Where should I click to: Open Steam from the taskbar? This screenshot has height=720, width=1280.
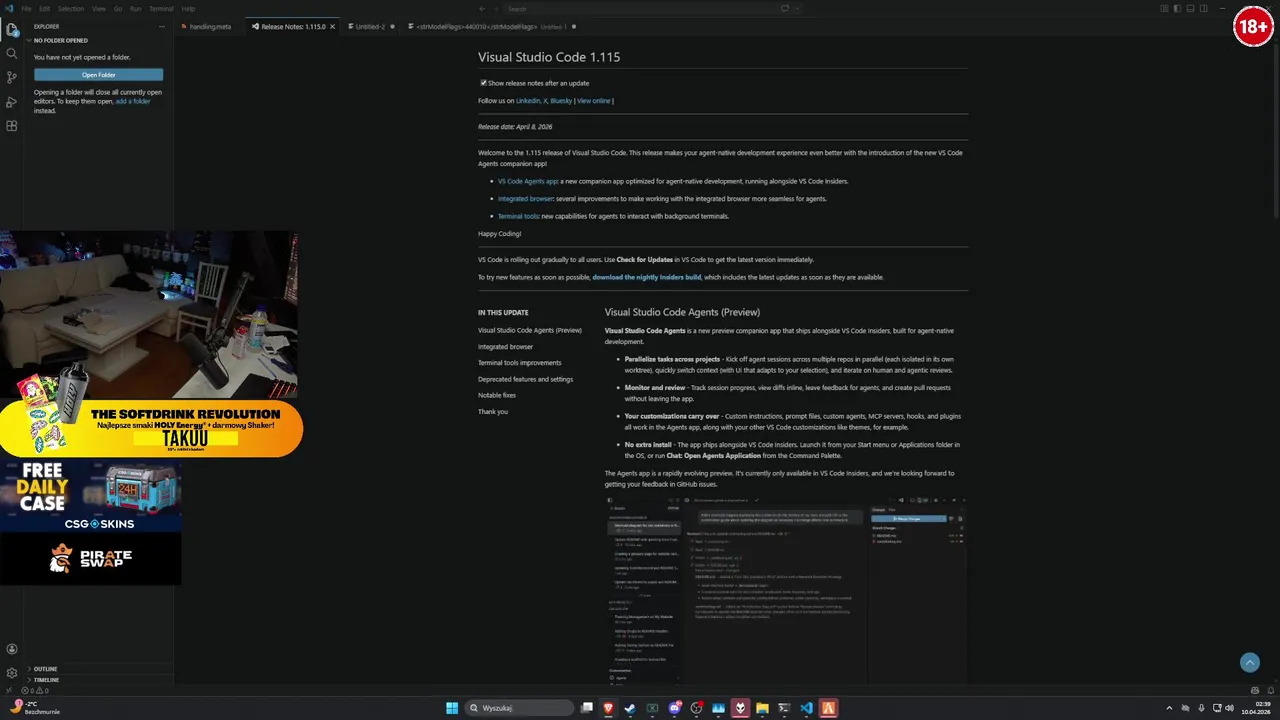click(630, 708)
